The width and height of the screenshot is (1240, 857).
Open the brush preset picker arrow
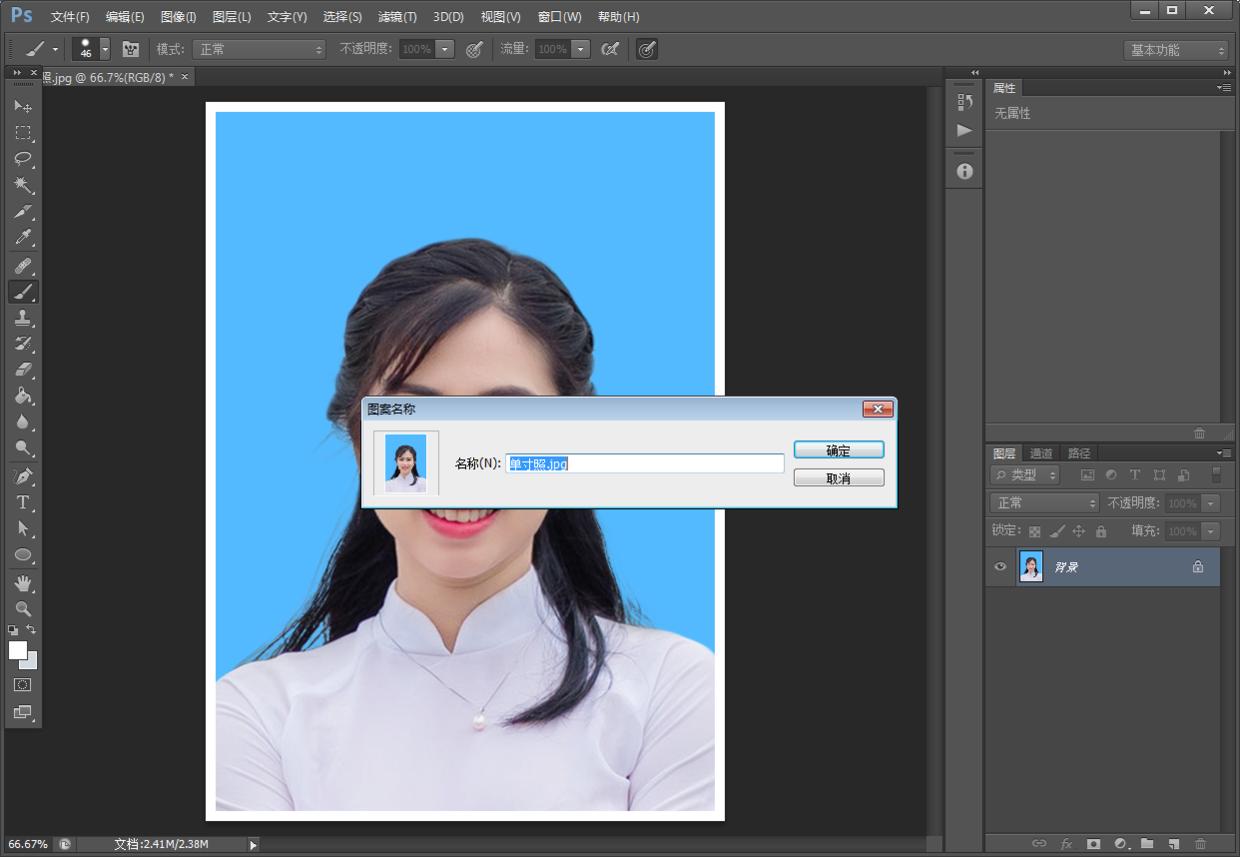click(105, 49)
